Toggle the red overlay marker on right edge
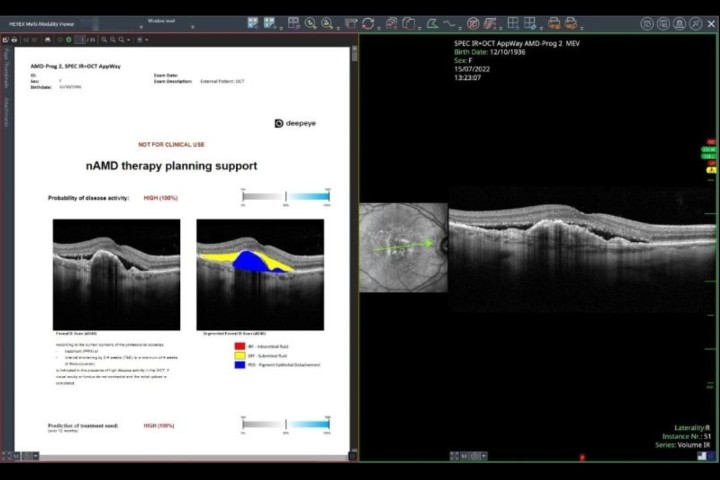Image resolution: width=720 pixels, height=480 pixels. [710, 142]
